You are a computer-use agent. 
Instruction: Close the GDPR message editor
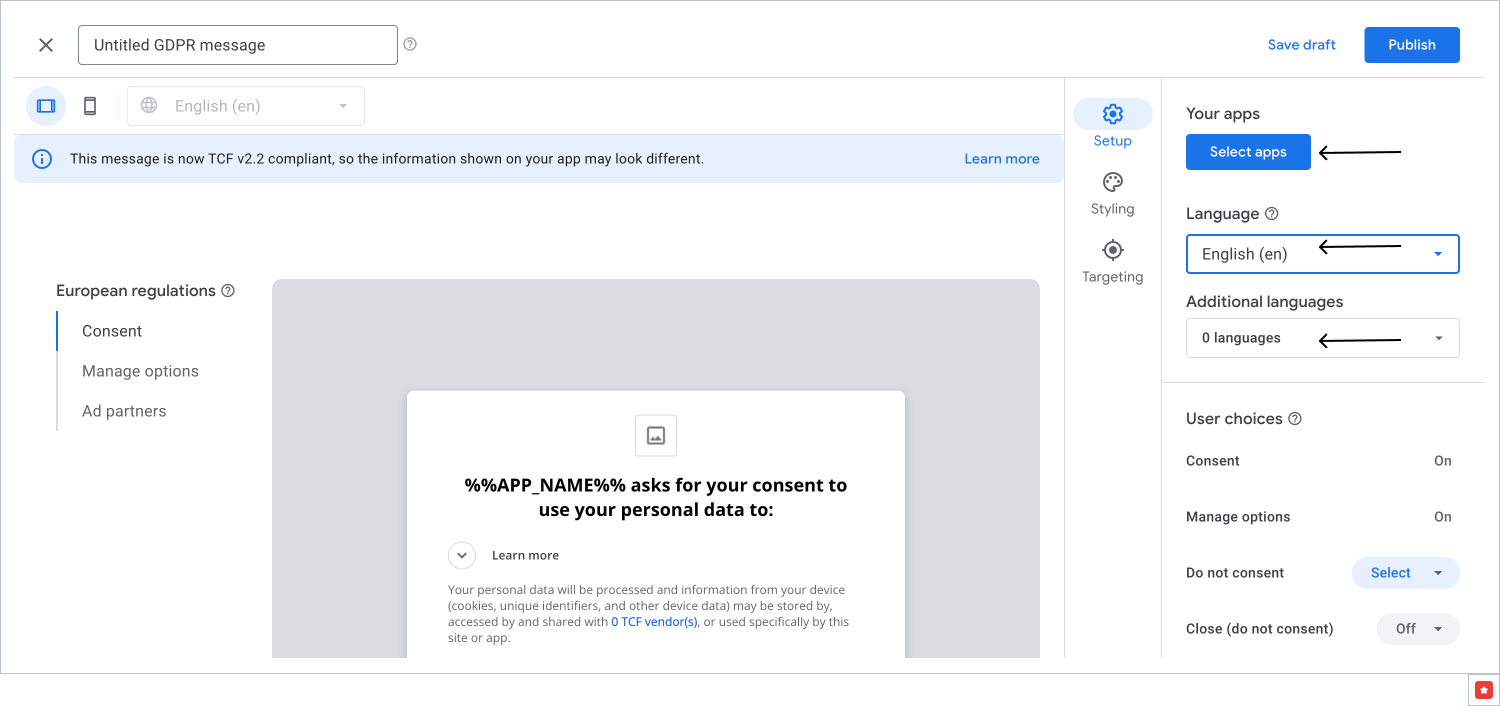[46, 45]
